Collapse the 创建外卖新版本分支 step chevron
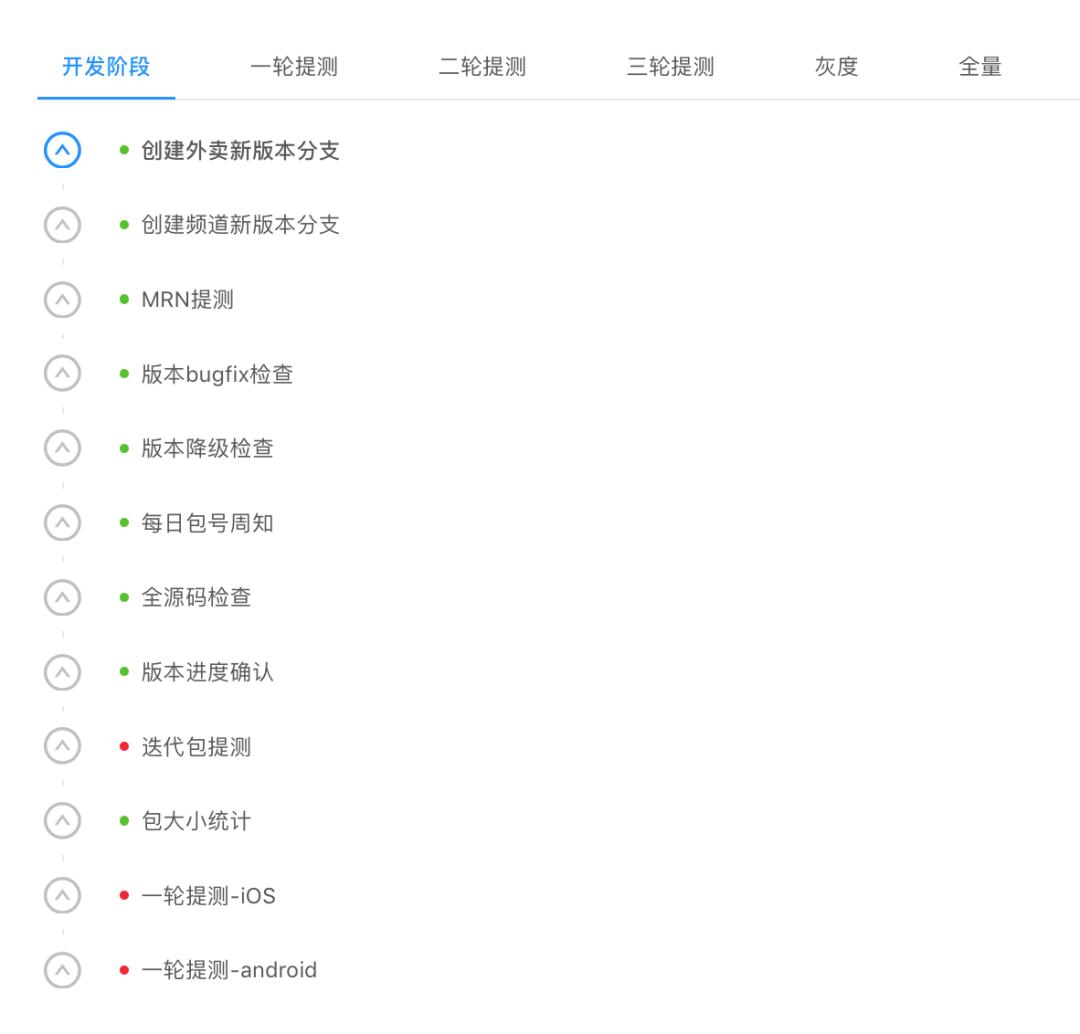This screenshot has width=1080, height=1034. [62, 150]
